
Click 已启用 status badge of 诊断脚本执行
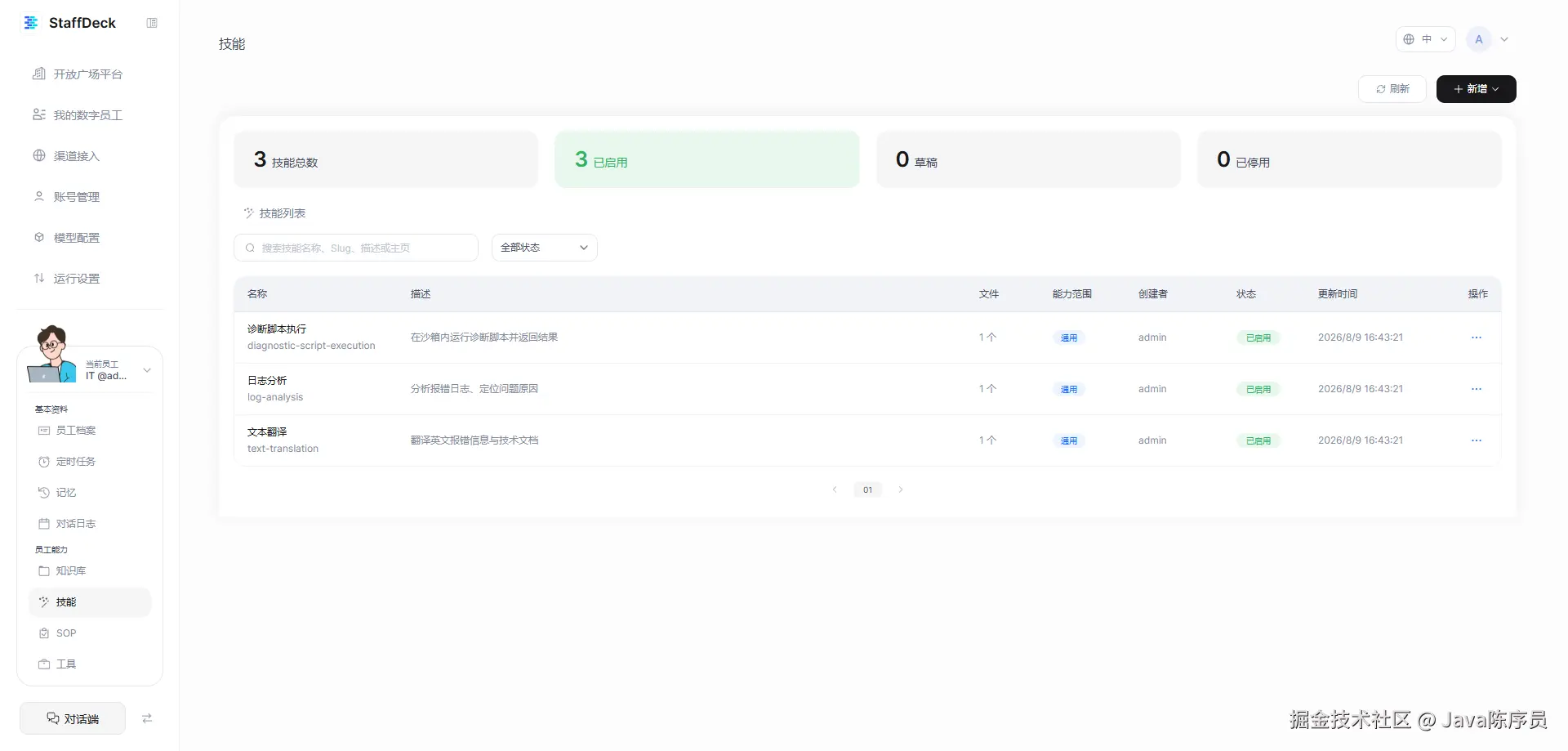(1258, 338)
